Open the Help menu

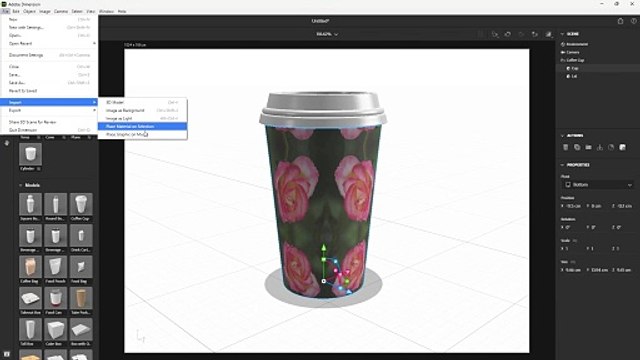[122, 11]
